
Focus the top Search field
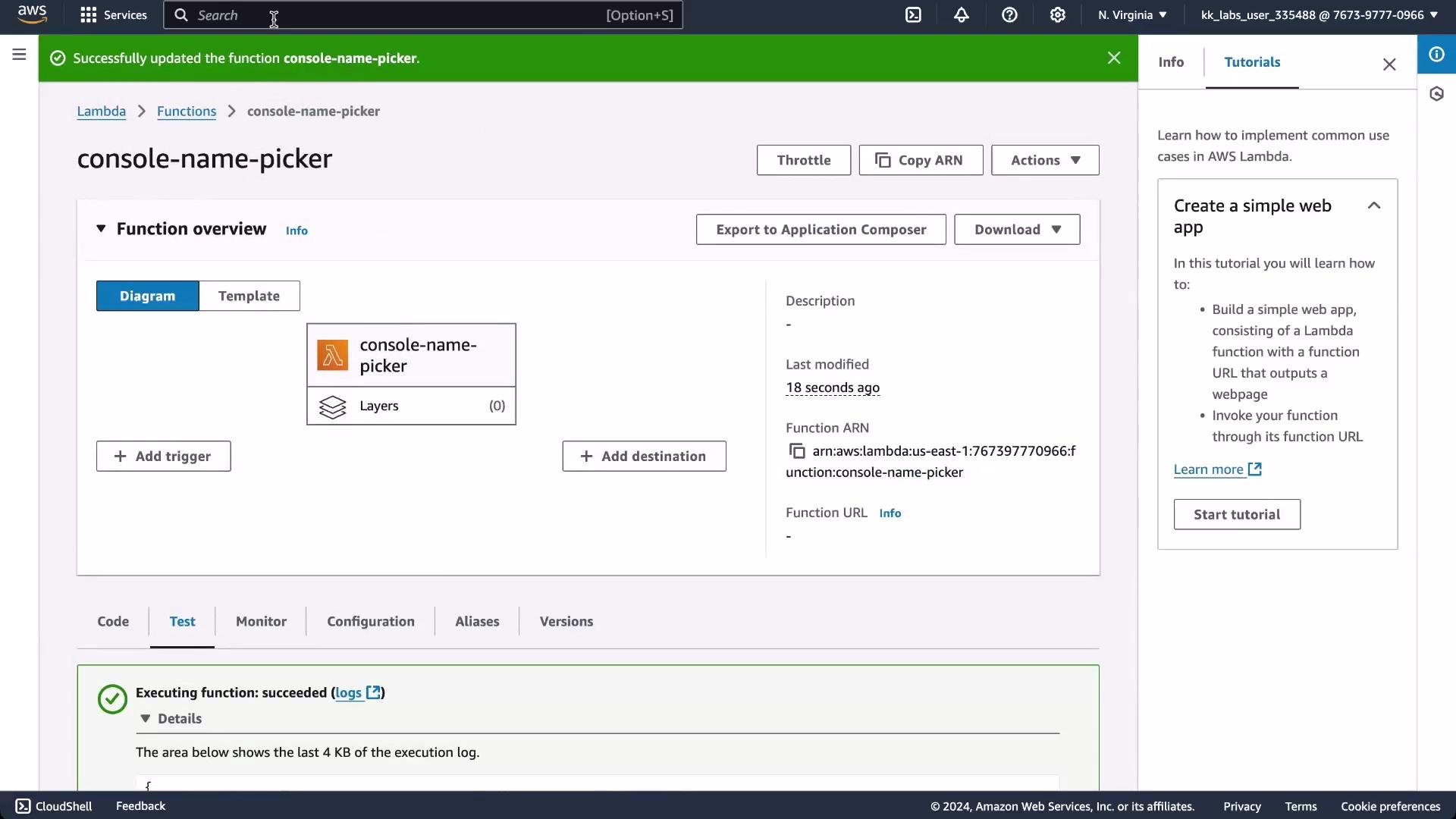pos(423,15)
